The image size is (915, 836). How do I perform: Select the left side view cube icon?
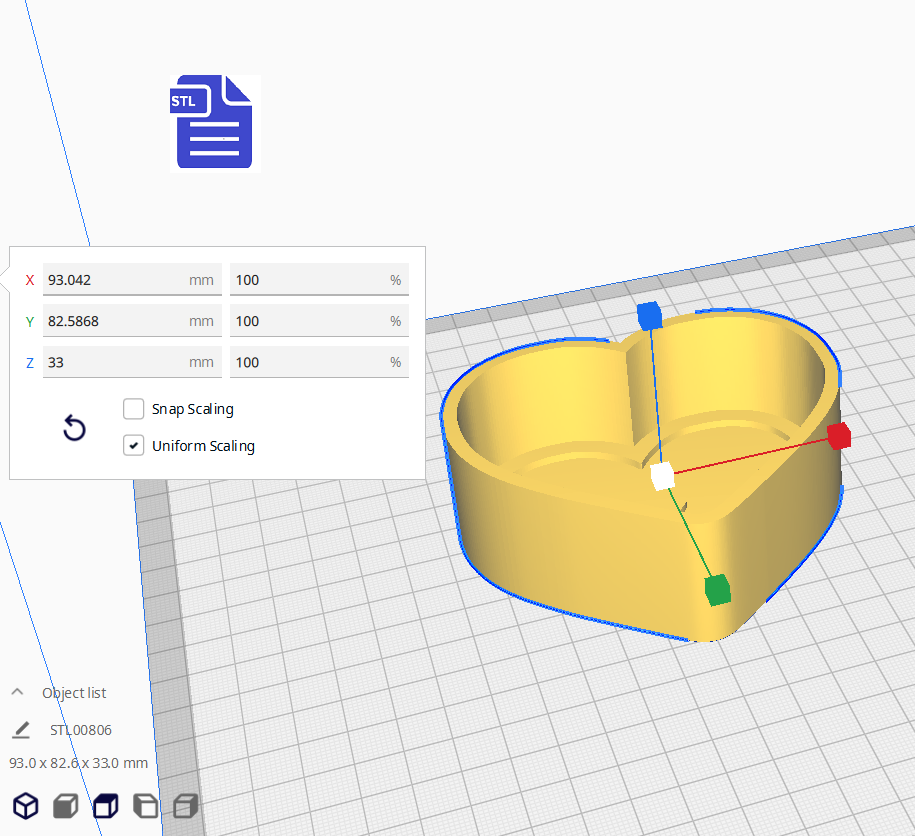[x=145, y=805]
